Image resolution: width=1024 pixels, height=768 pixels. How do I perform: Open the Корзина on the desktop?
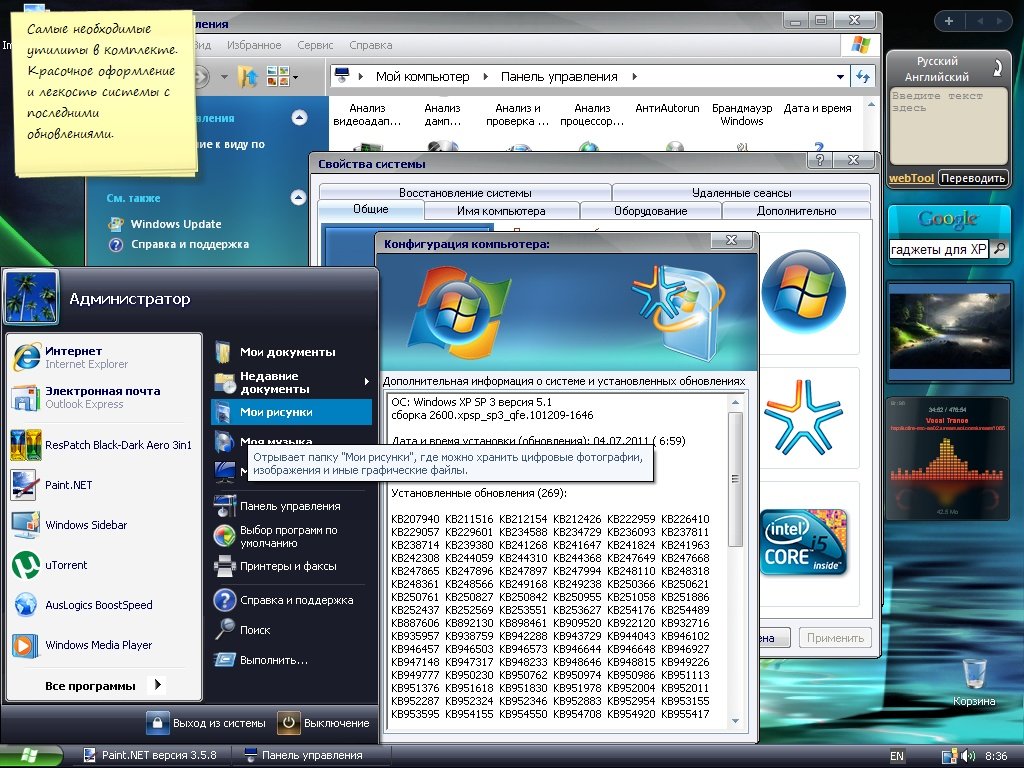pos(974,682)
